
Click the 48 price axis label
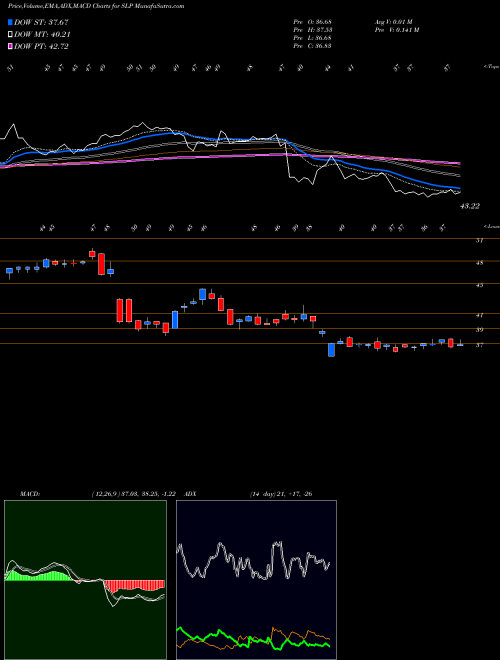(479, 263)
